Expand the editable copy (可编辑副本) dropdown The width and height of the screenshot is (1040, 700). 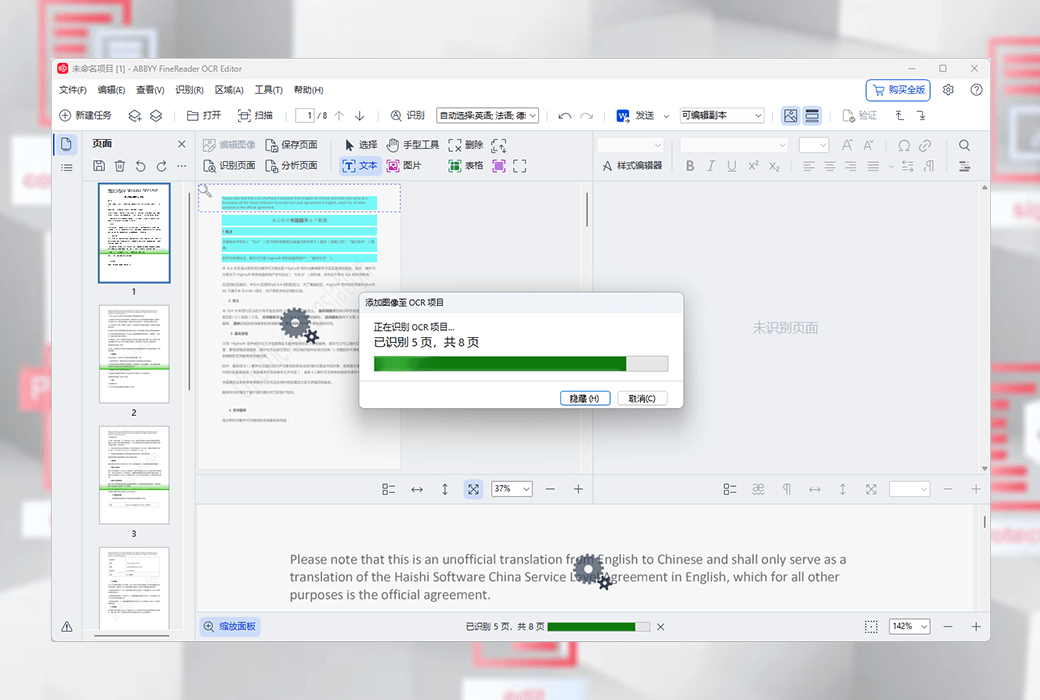pyautogui.click(x=722, y=116)
